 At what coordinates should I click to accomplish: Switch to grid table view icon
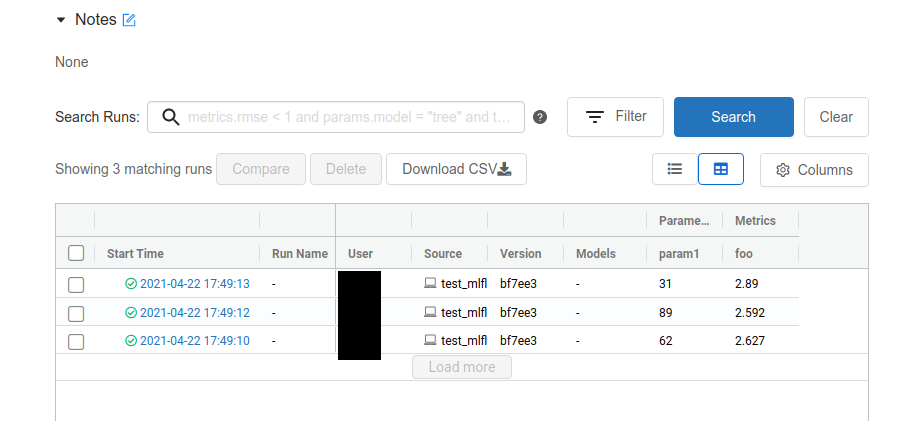[x=721, y=169]
